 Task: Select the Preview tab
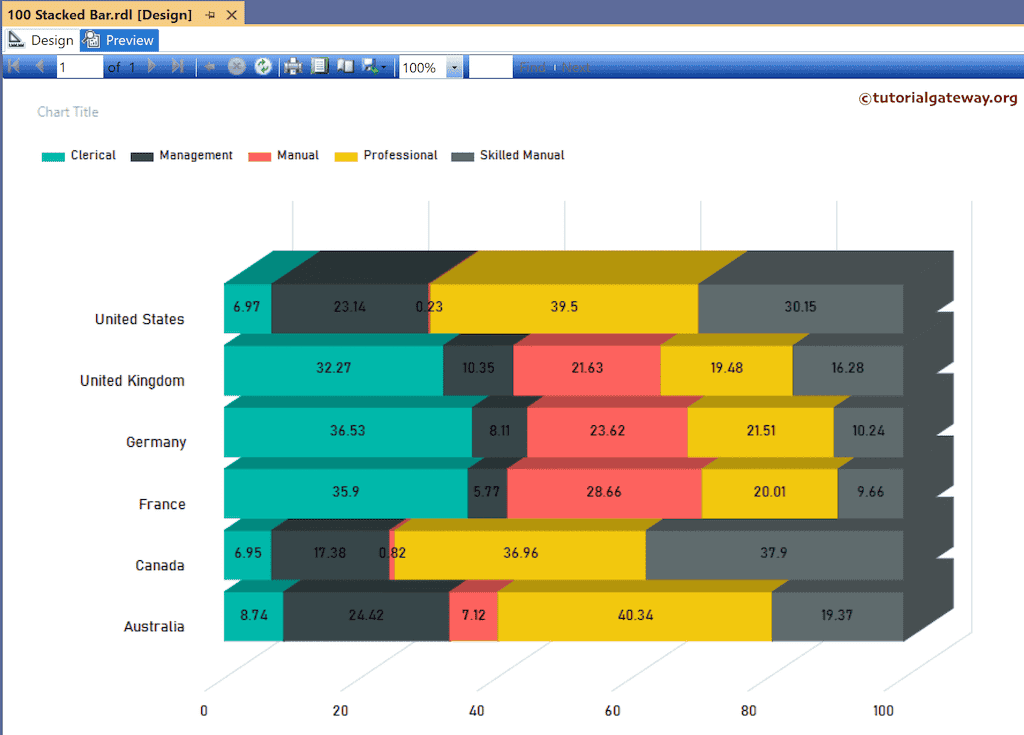point(118,40)
